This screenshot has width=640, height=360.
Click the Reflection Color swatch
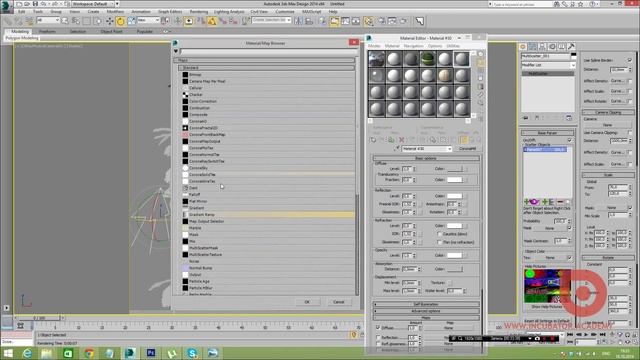[x=454, y=196]
